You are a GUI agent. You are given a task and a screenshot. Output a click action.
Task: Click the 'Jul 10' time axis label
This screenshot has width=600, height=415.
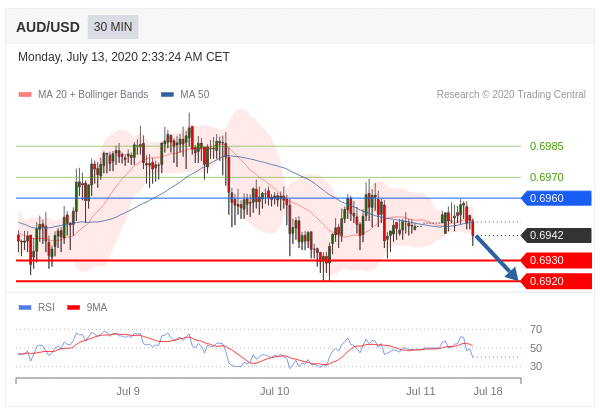point(274,391)
